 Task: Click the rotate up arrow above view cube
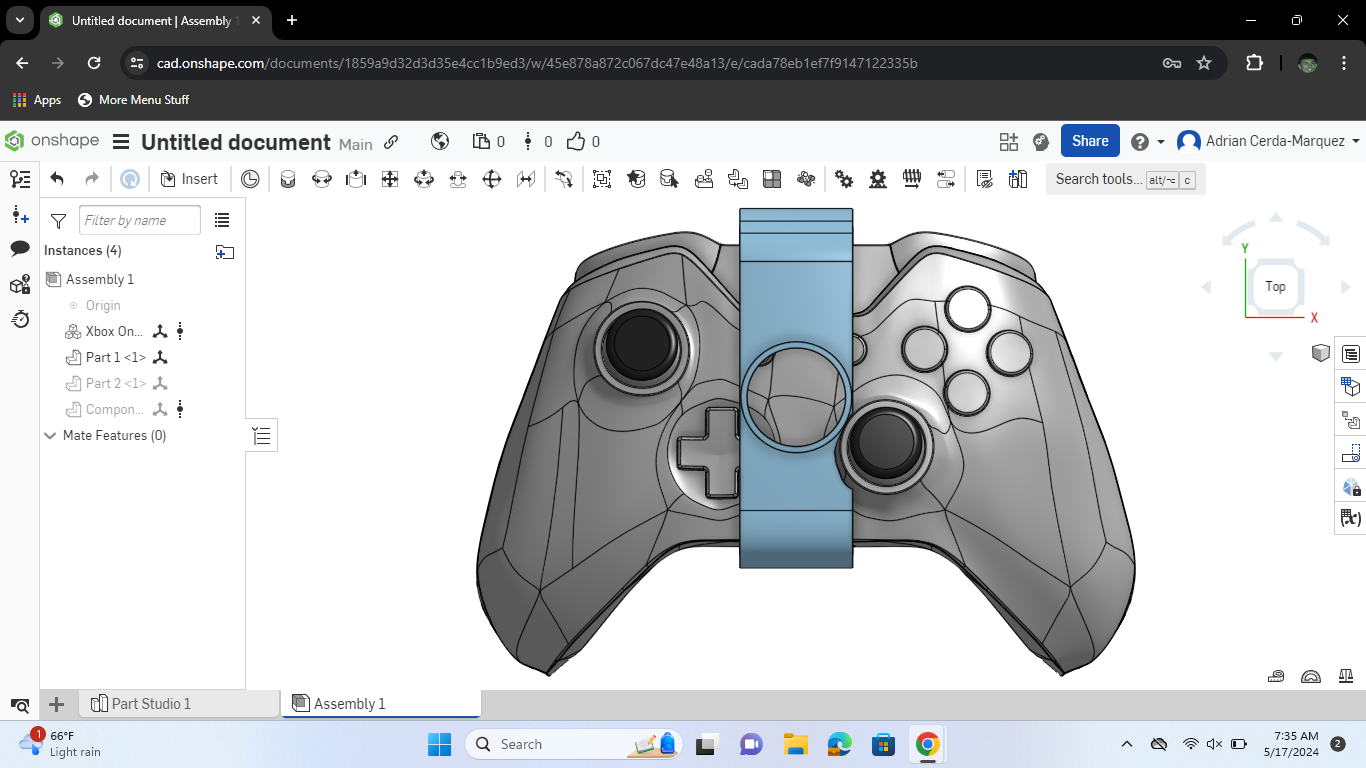(x=1275, y=217)
